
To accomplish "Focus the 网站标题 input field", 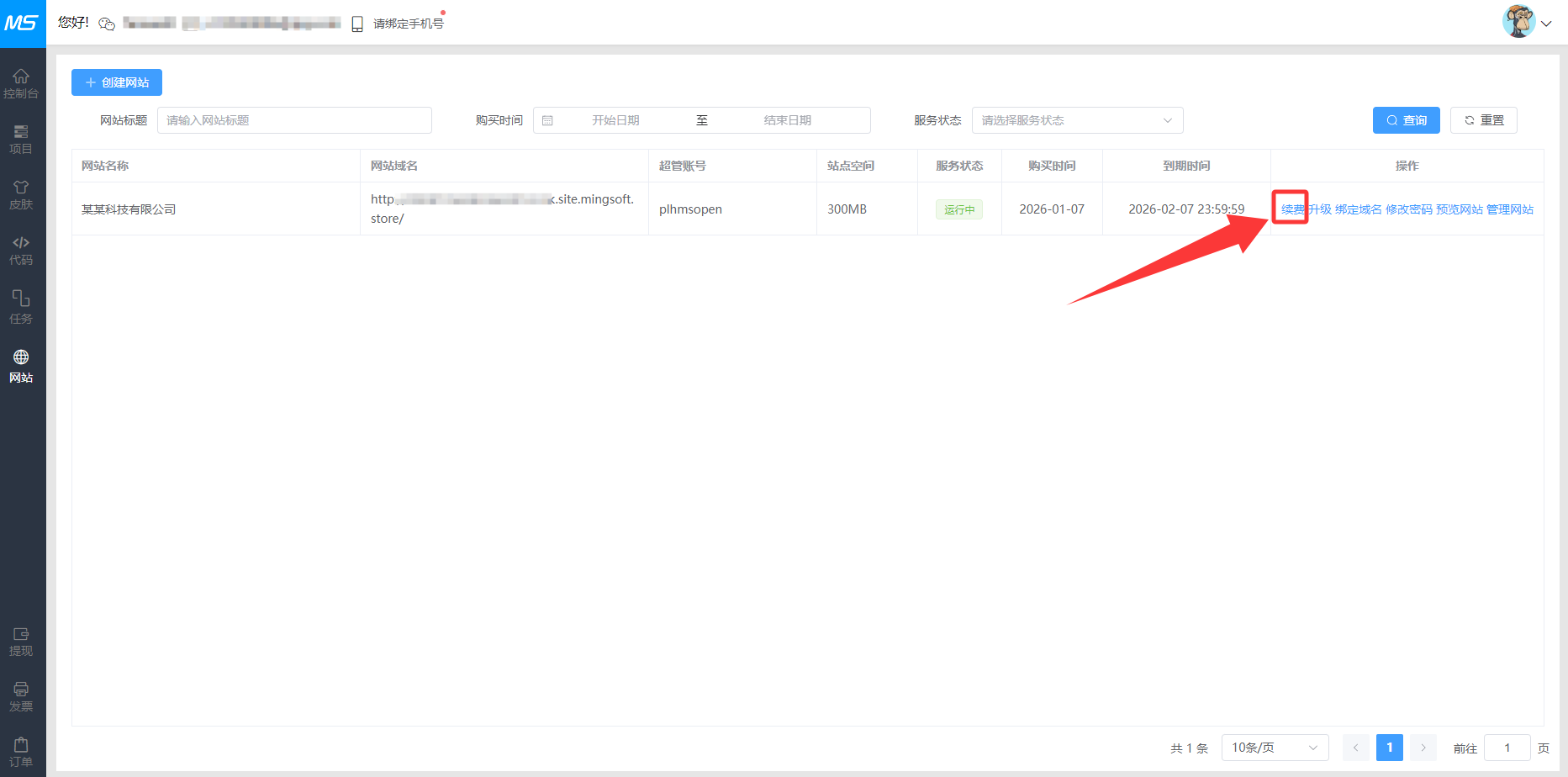I will coord(294,120).
